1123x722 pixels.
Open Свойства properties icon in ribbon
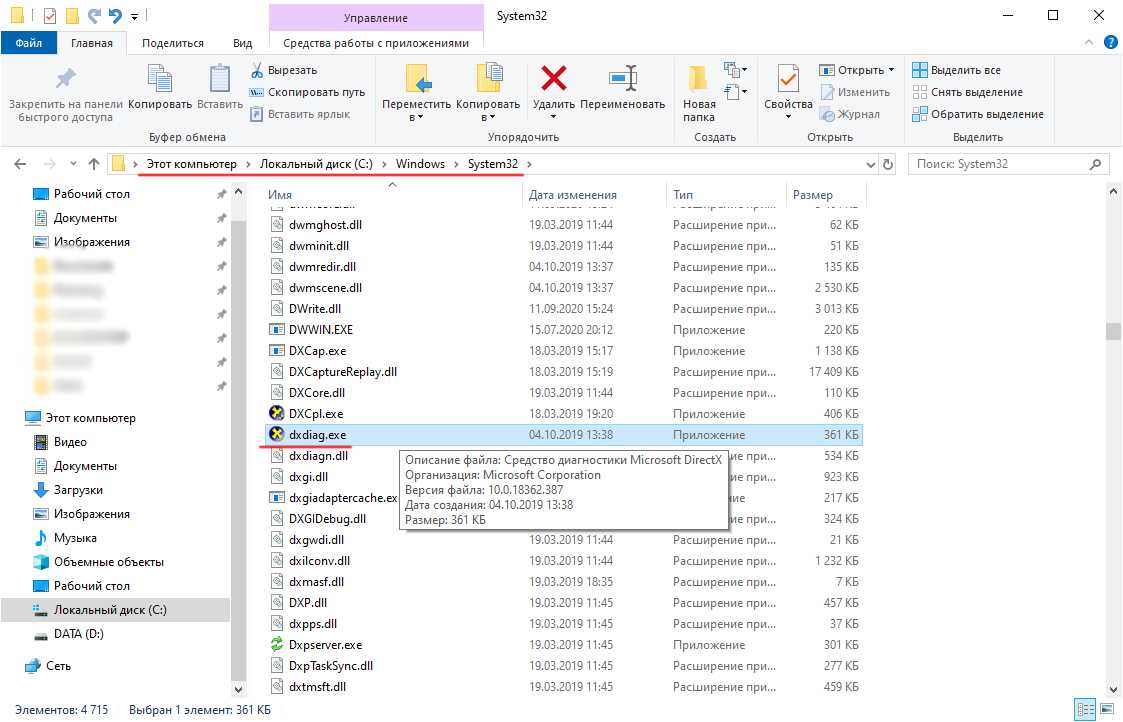788,79
